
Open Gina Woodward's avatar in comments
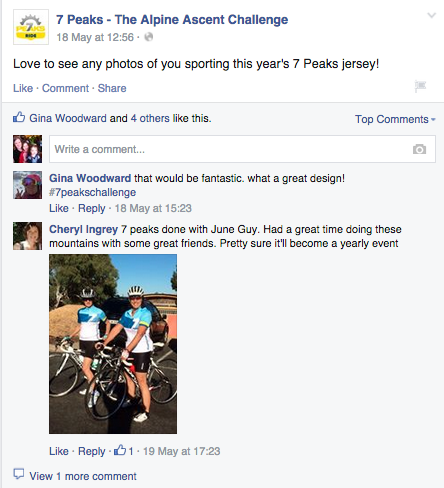pos(28,185)
